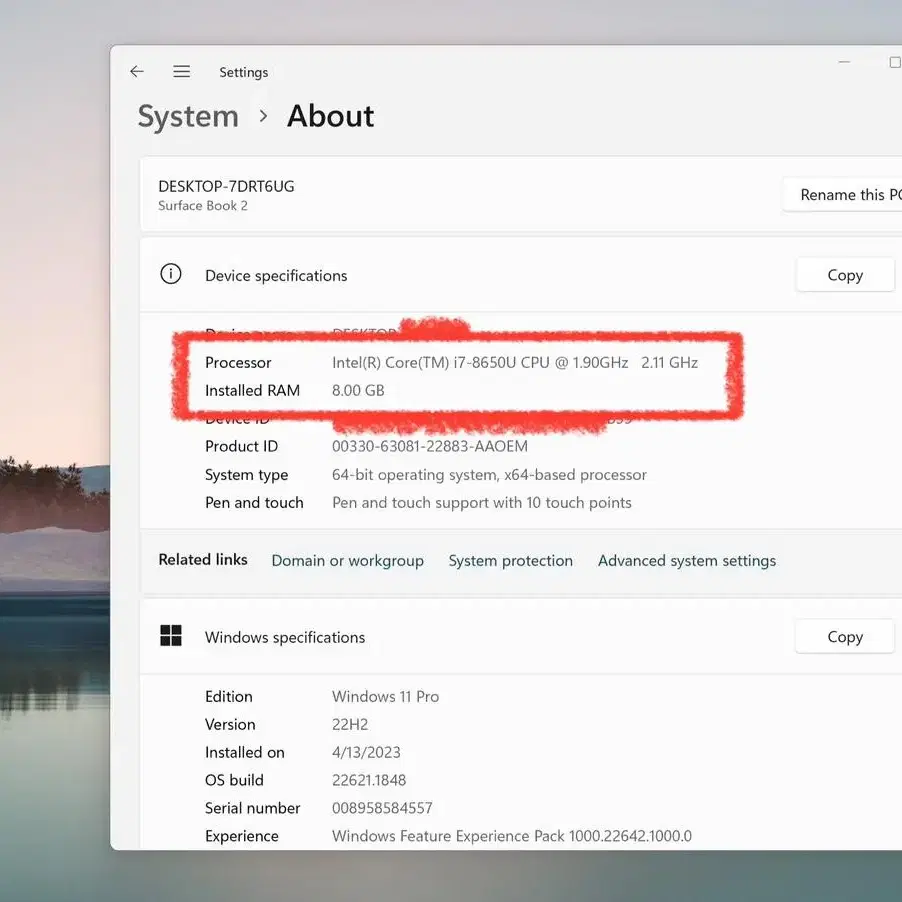Screen dimensions: 902x902
Task: Click the About page heading
Action: click(331, 116)
